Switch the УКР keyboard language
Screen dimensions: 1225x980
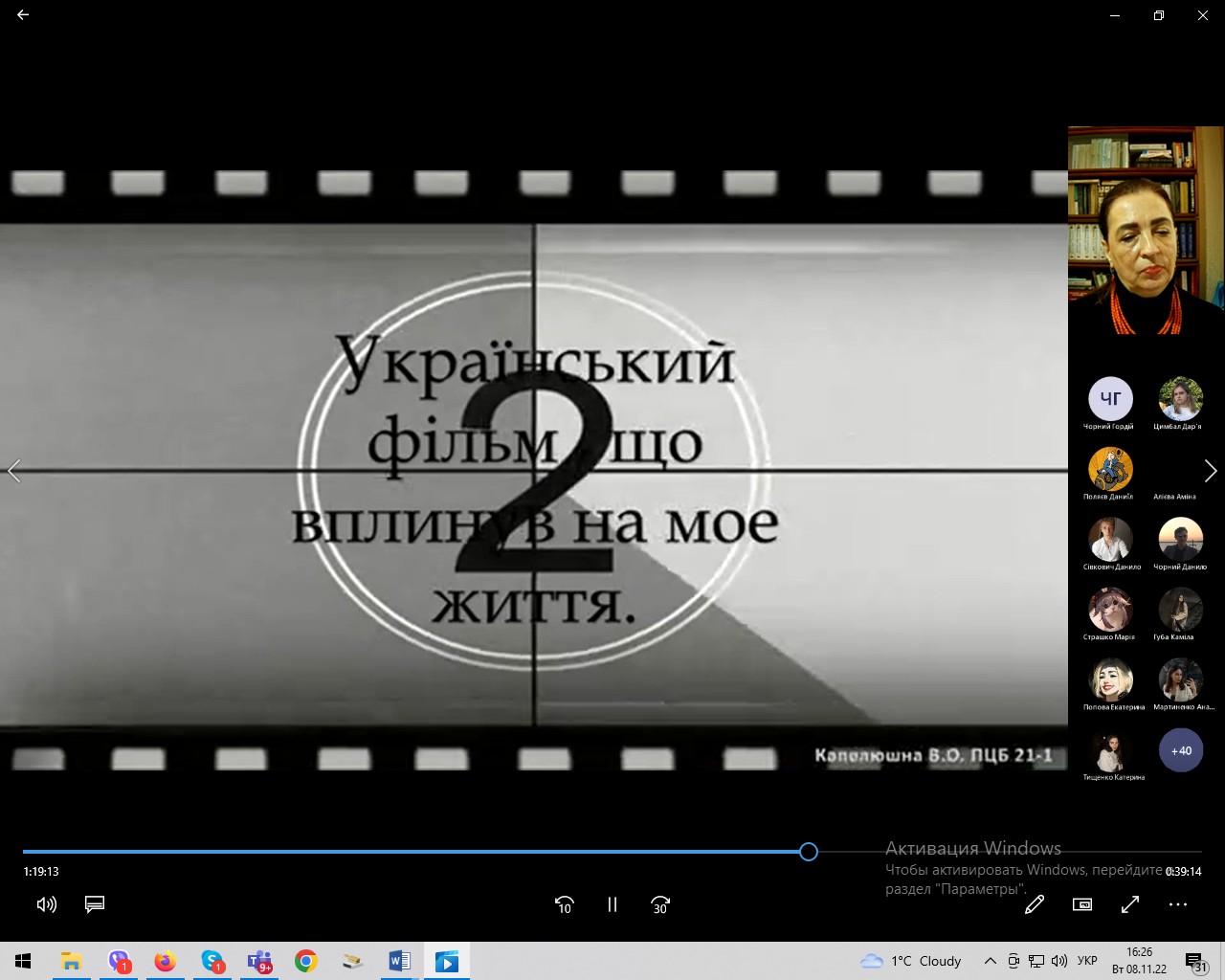(x=1087, y=961)
